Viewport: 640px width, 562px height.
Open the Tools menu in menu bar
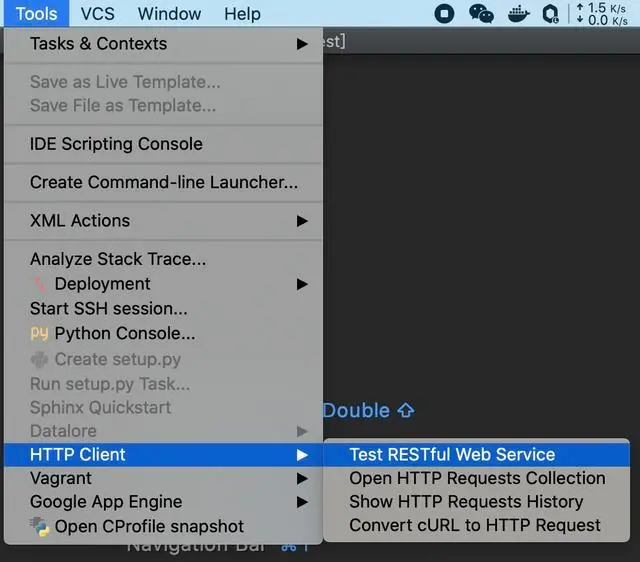[x=36, y=13]
